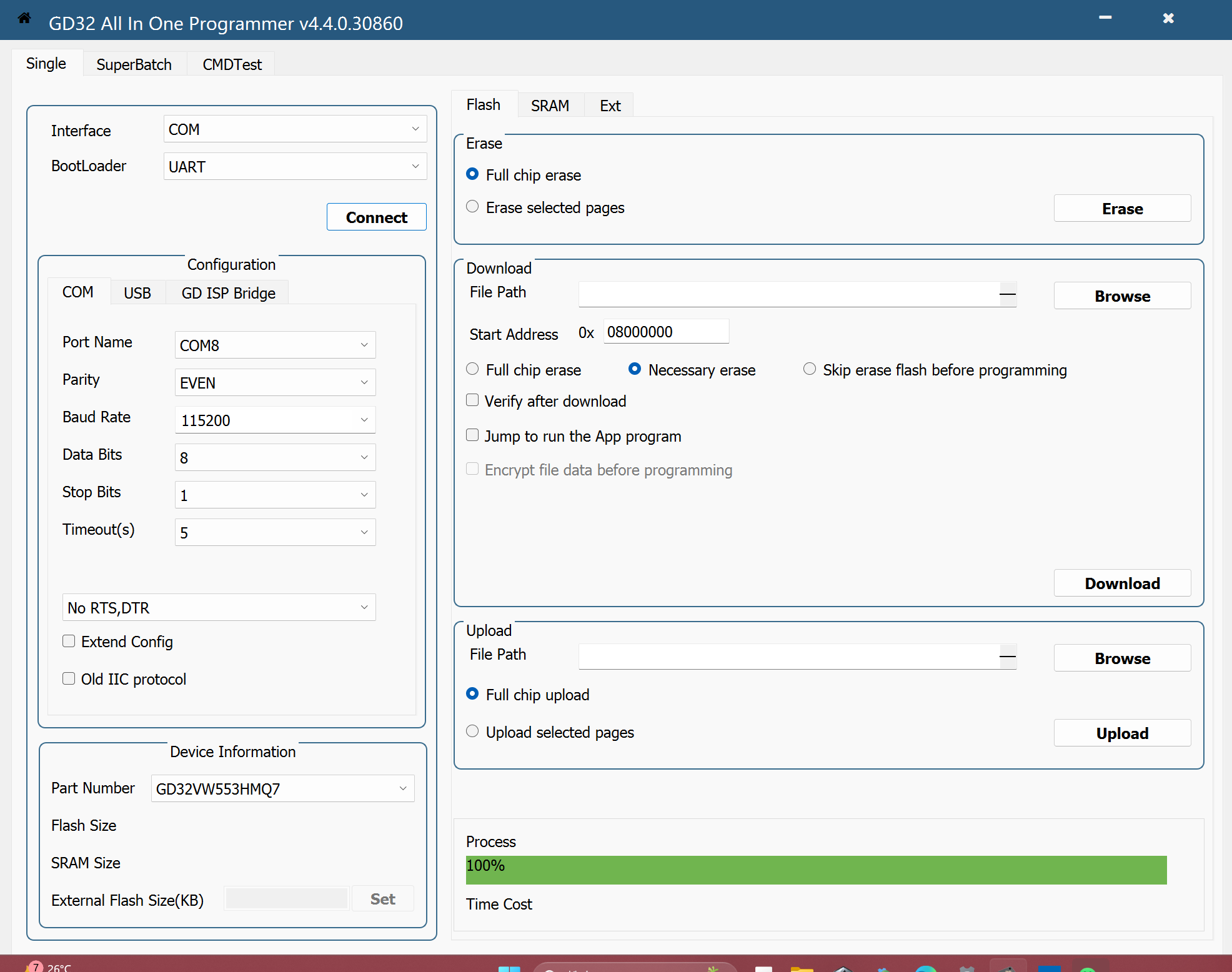1232x972 pixels.
Task: Minimize the programmer window
Action: [x=1105, y=18]
